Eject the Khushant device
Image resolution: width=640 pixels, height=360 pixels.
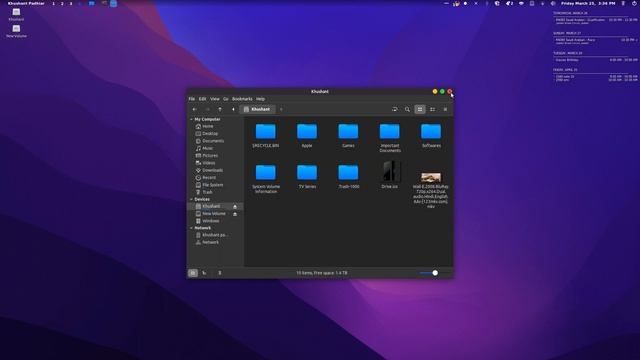235,207
